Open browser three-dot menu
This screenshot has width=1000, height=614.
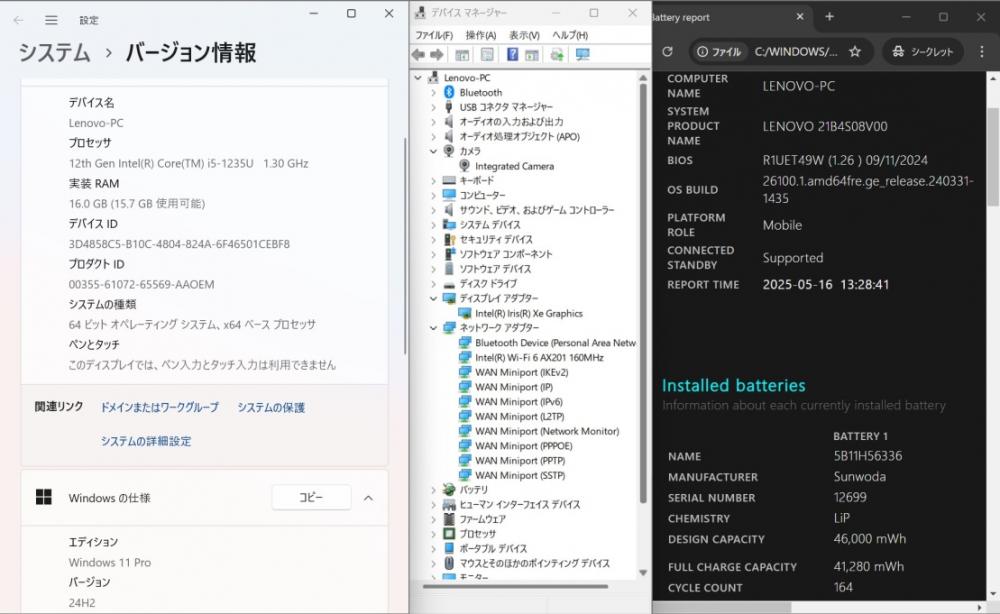(982, 52)
